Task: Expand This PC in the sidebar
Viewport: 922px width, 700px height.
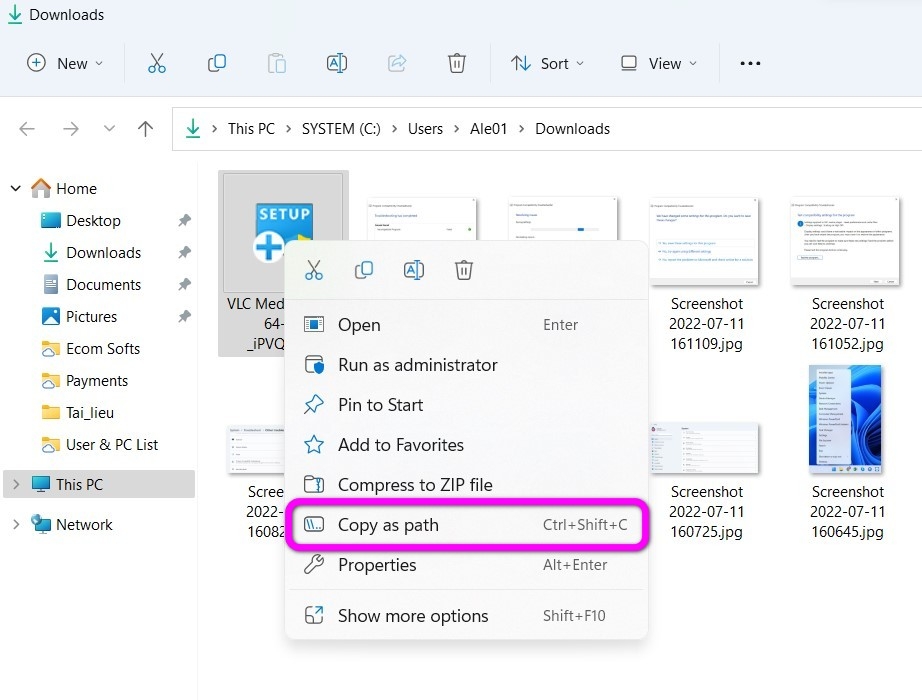Action: click(x=16, y=483)
